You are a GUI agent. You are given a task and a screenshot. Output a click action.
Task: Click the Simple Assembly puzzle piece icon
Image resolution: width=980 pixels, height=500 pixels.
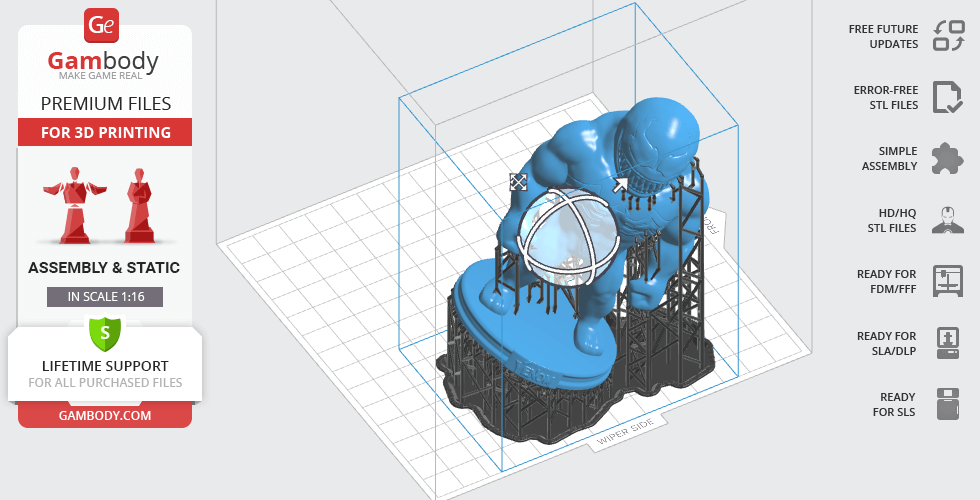click(947, 159)
